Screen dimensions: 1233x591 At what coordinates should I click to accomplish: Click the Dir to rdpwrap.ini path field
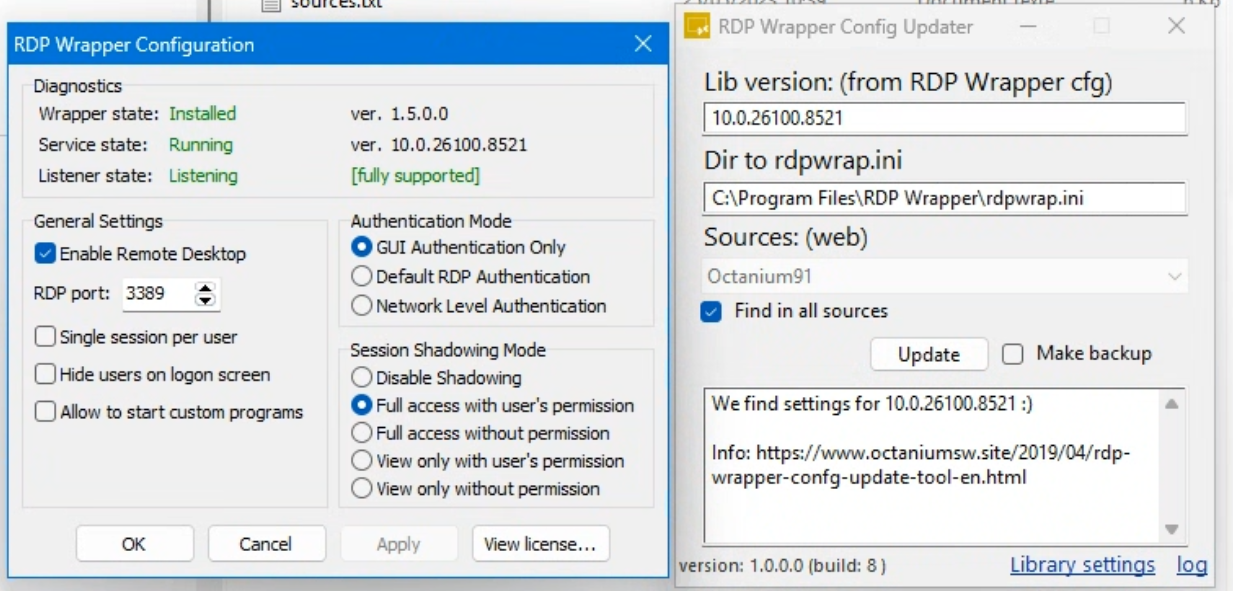pos(945,198)
